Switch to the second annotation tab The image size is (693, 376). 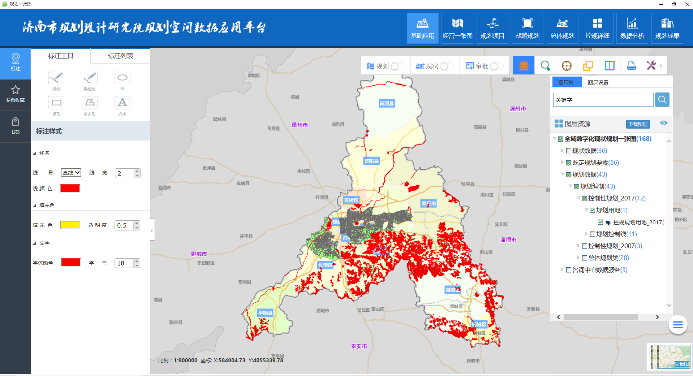click(x=120, y=56)
